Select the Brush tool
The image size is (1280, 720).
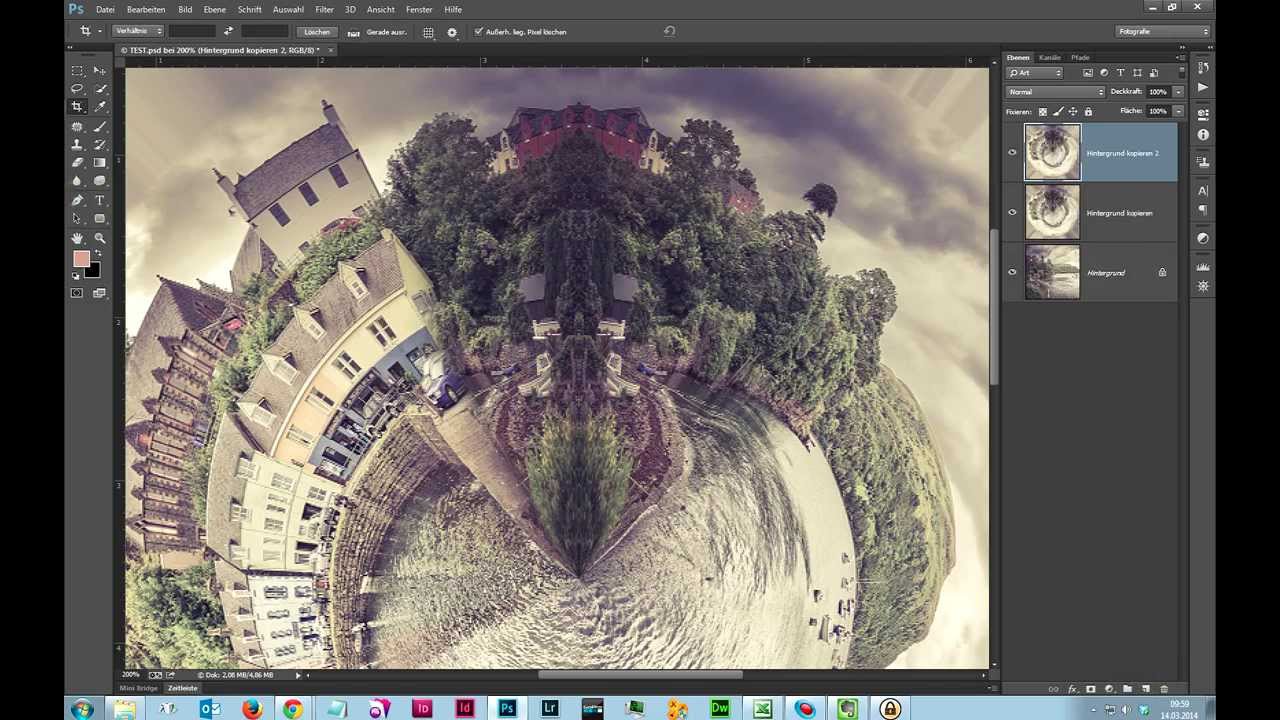pyautogui.click(x=99, y=127)
